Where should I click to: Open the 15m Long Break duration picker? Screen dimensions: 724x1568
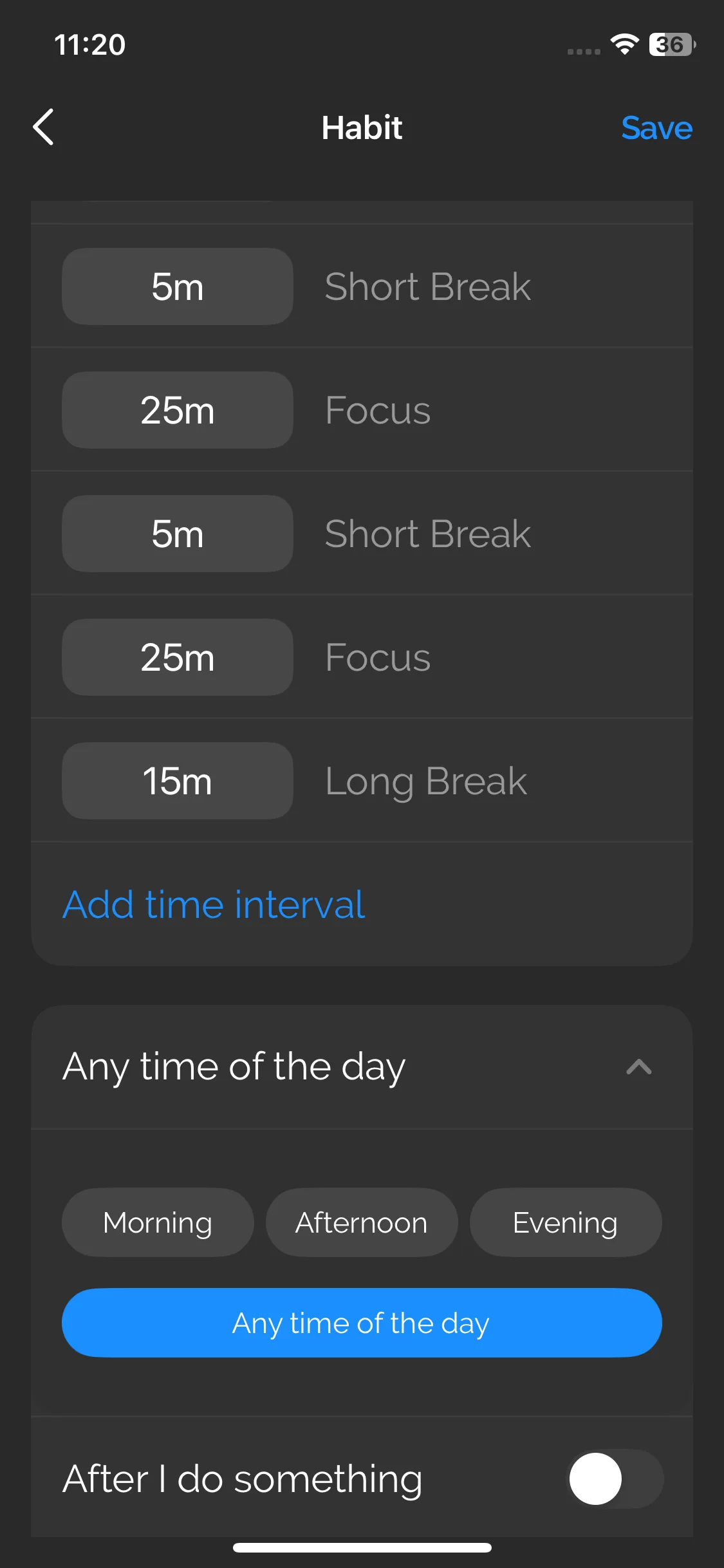pyautogui.click(x=178, y=781)
